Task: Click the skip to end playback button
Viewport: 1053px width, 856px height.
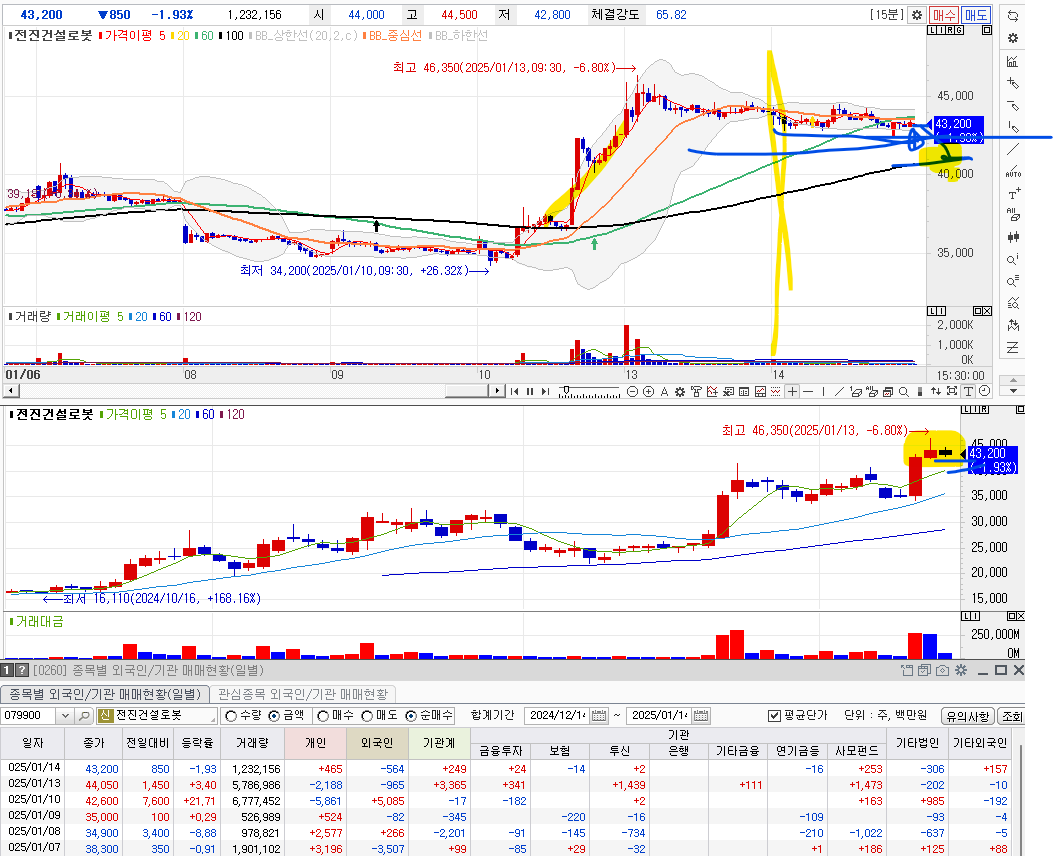Action: click(545, 391)
